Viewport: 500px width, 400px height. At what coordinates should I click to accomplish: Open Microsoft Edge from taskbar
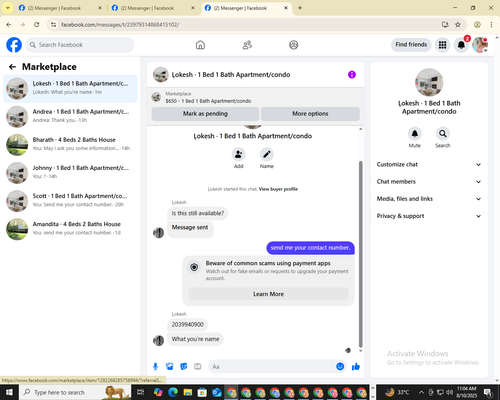(x=173, y=392)
